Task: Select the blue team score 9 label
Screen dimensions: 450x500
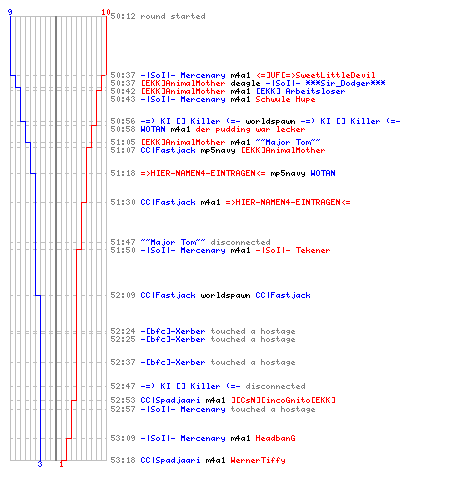Action: coord(10,12)
